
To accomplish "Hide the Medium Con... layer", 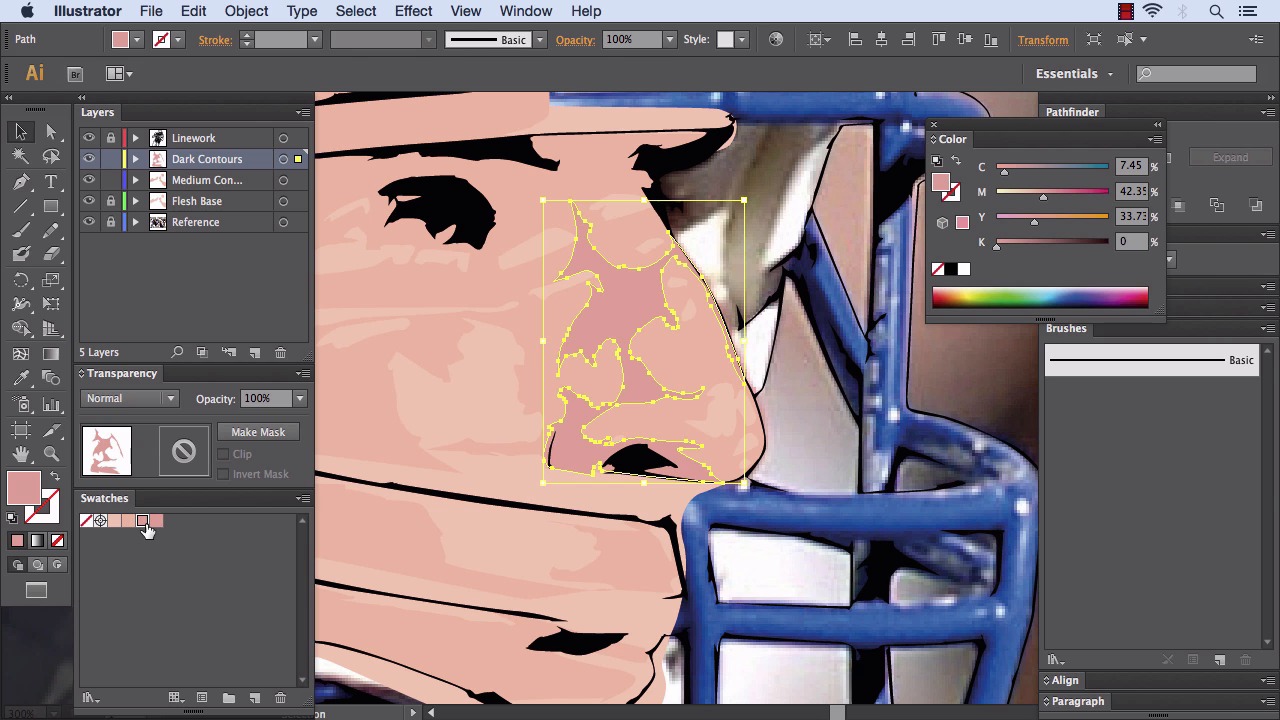I will (x=89, y=180).
